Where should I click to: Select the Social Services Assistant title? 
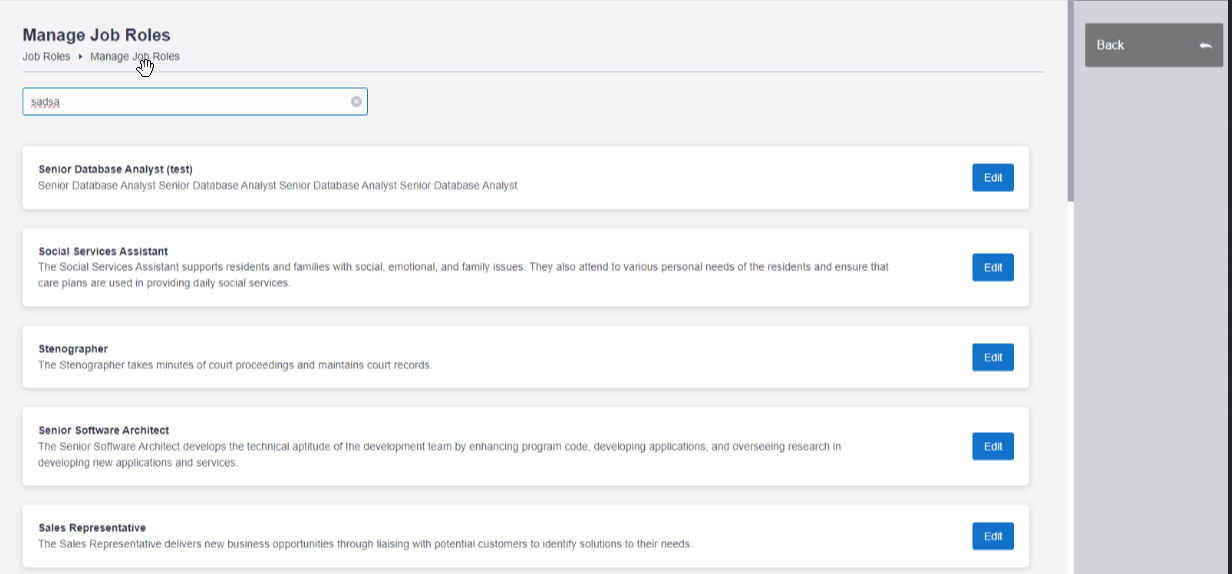pyautogui.click(x=103, y=251)
